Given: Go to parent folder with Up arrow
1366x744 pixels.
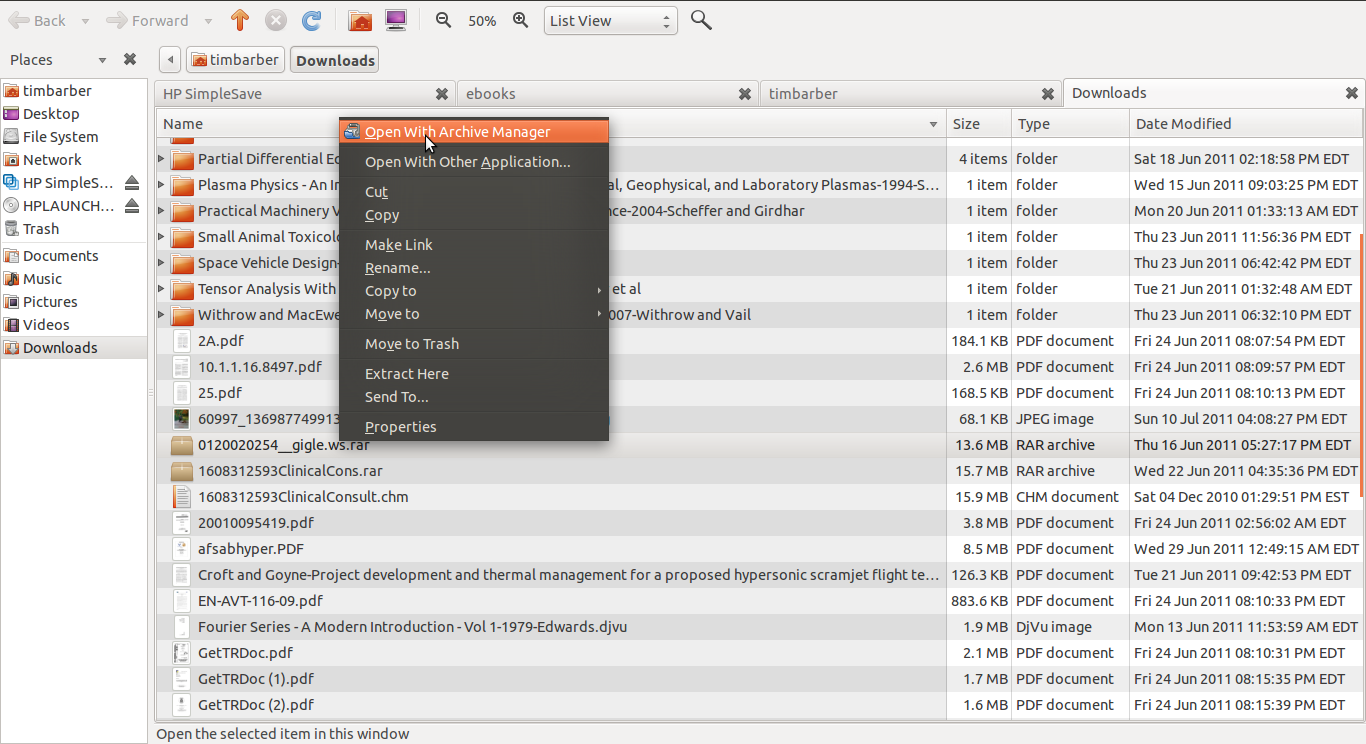Looking at the screenshot, I should click(240, 20).
